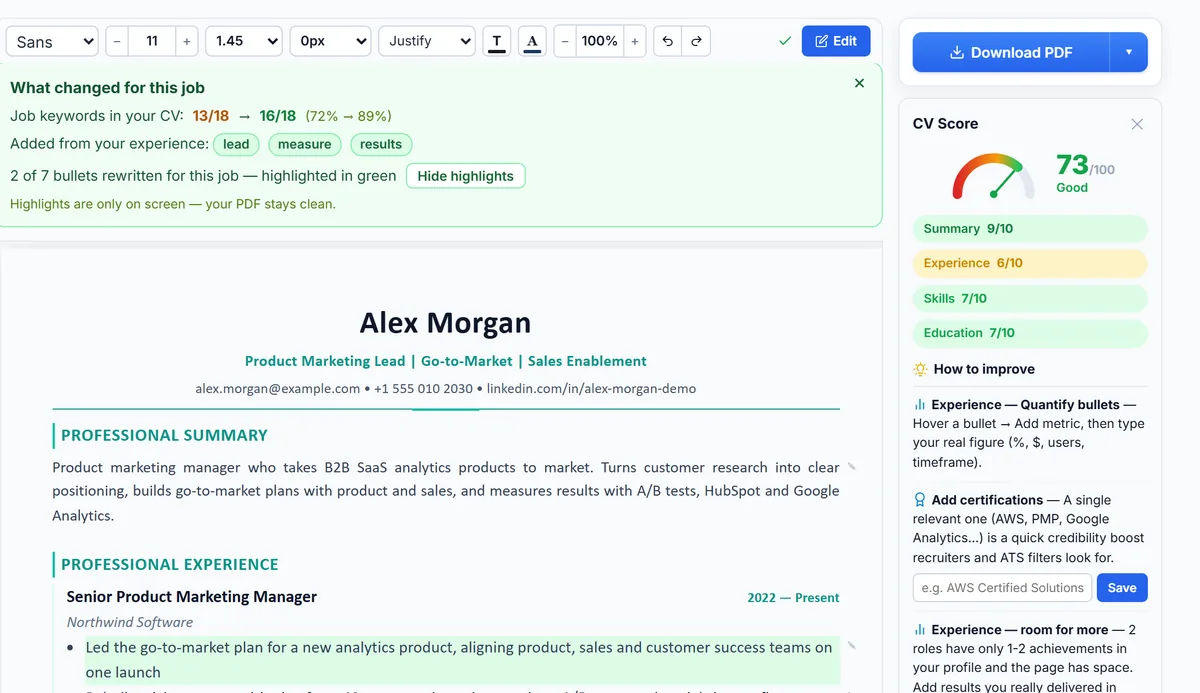
Task: Increase font size with plus button
Action: point(186,41)
